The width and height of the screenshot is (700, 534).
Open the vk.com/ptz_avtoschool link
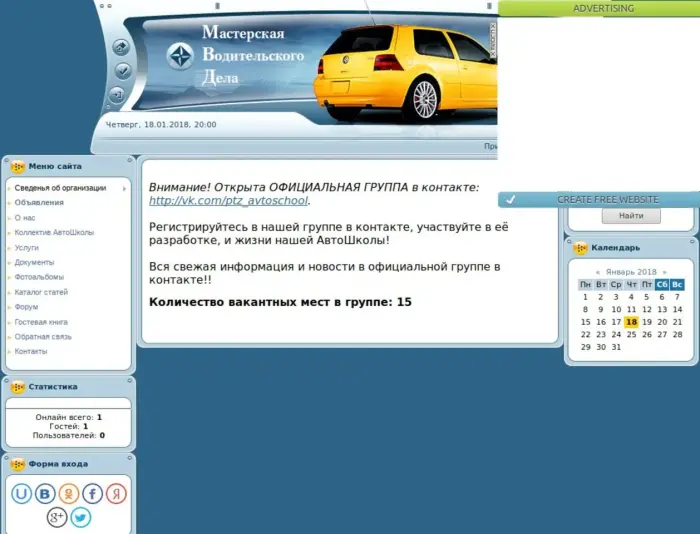[x=228, y=201]
